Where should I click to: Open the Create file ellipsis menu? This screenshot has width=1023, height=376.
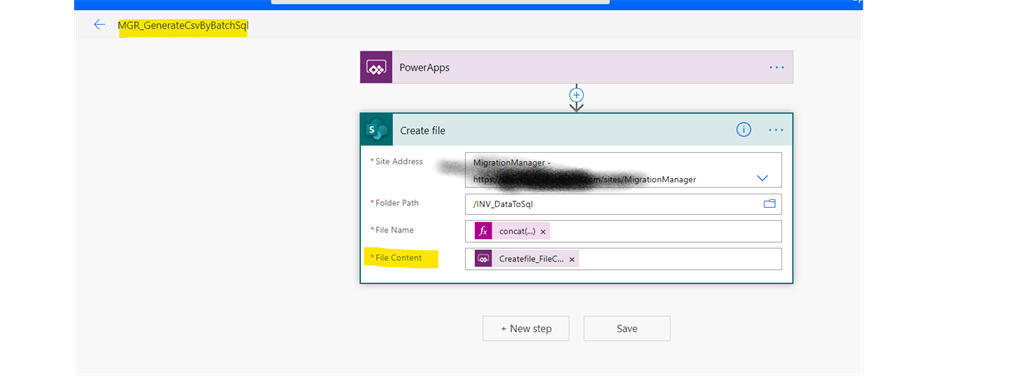[x=776, y=130]
